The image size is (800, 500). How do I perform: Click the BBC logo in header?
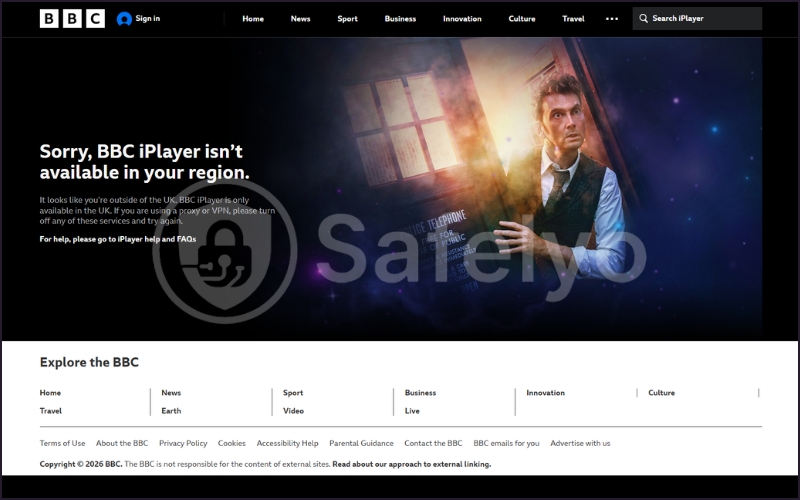[x=72, y=18]
